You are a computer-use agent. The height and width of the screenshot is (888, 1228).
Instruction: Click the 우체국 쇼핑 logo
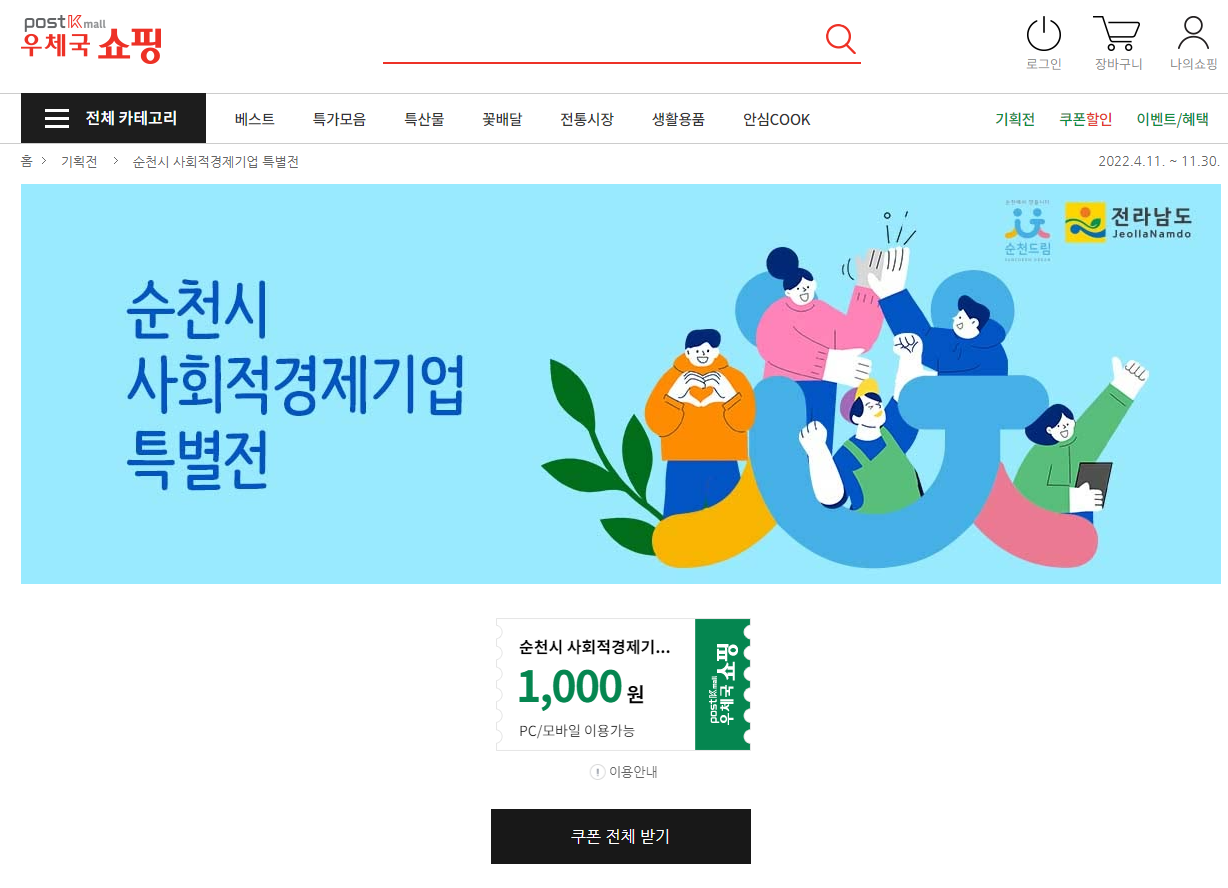[x=91, y=39]
